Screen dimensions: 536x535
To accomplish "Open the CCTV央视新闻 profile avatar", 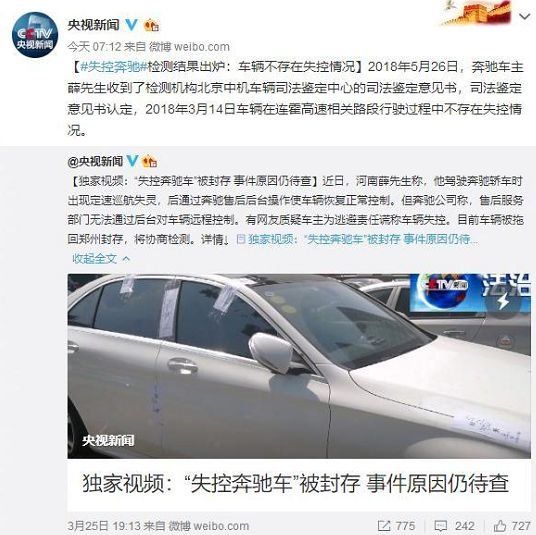I will (x=35, y=35).
